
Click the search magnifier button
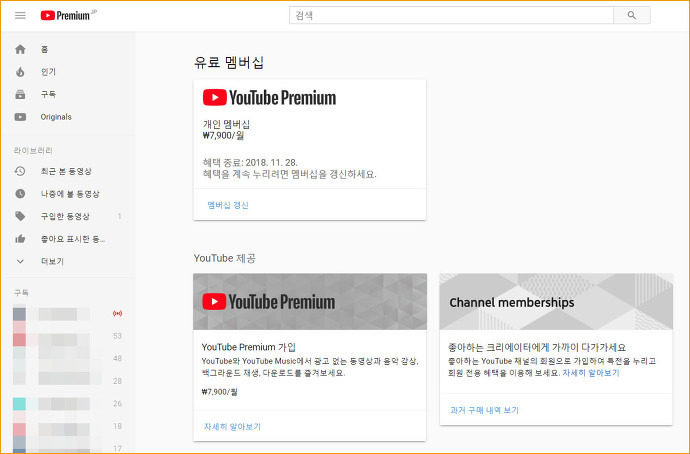631,15
